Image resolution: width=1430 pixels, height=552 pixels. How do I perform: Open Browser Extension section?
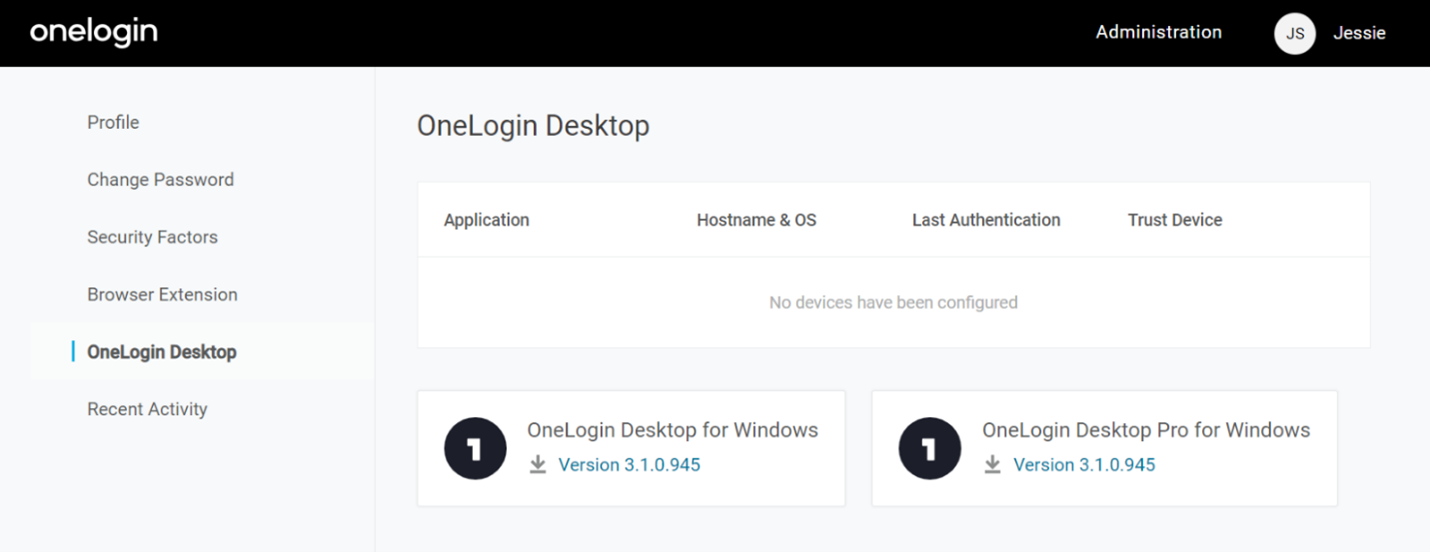coord(162,294)
